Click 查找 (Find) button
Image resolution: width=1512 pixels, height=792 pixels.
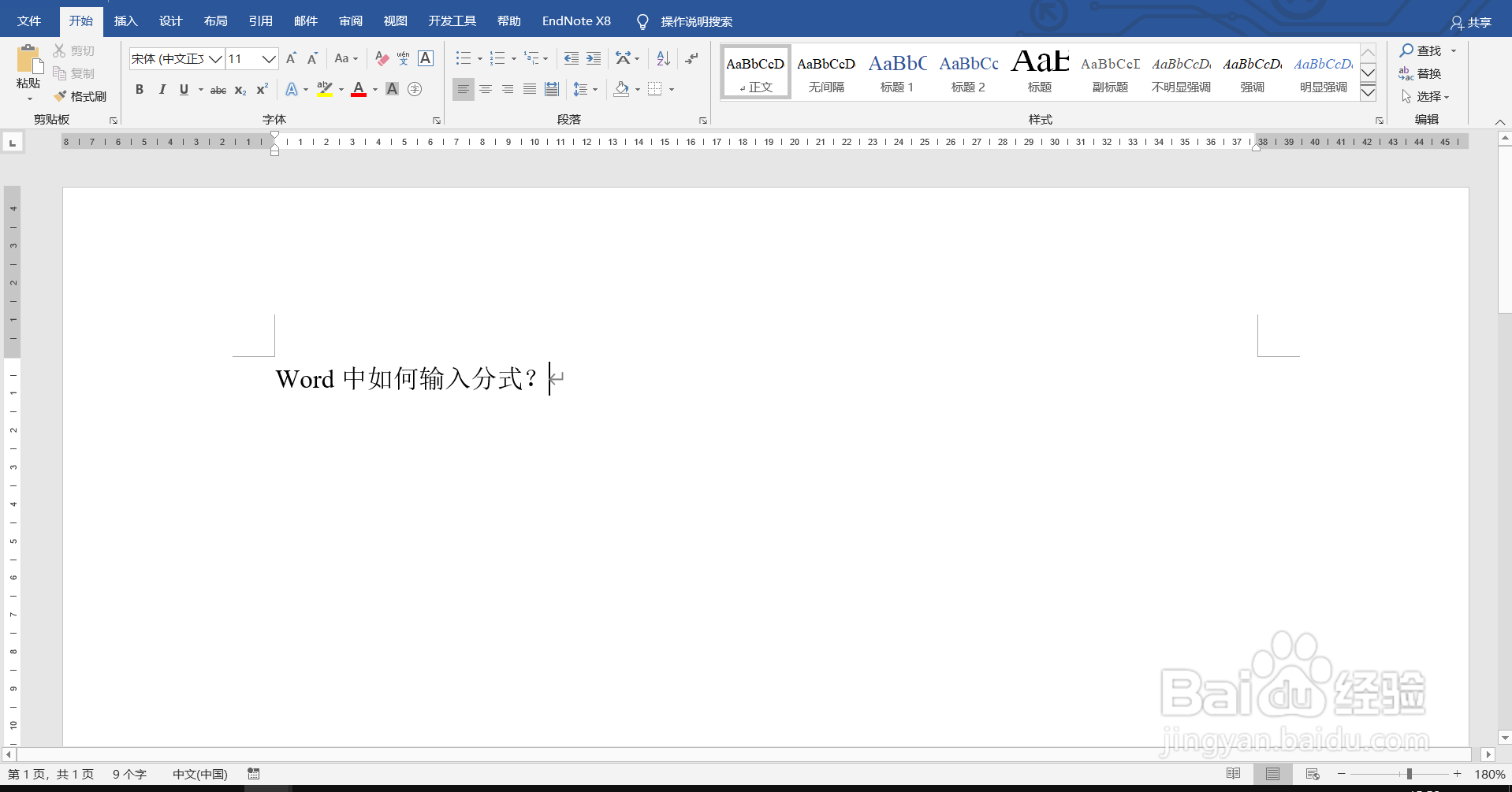point(1421,50)
